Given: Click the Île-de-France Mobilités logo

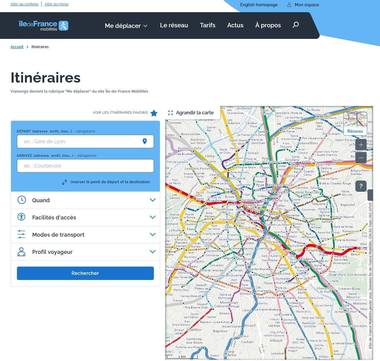Looking at the screenshot, I should (43, 25).
